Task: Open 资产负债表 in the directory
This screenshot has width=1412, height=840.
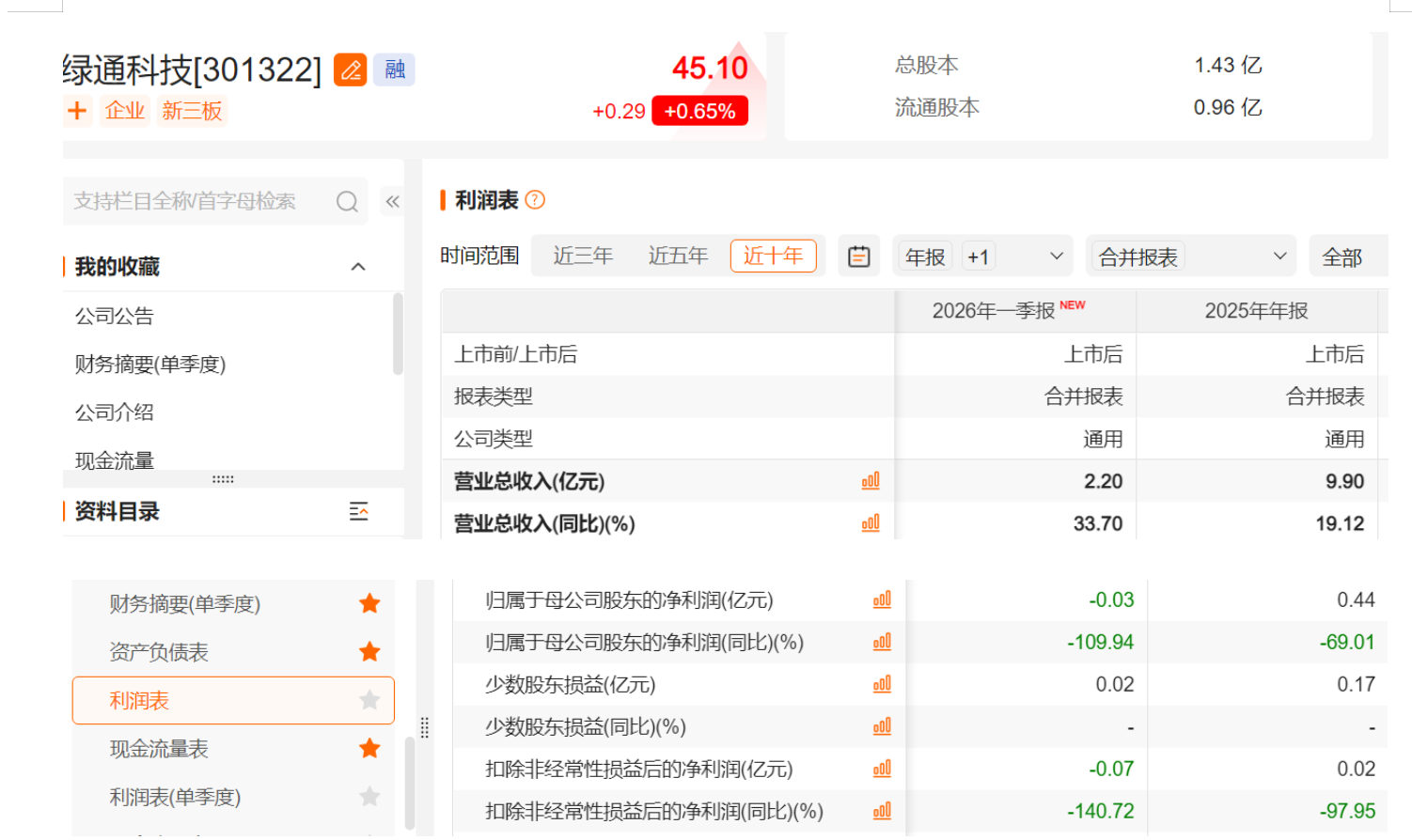Action: pos(159,652)
